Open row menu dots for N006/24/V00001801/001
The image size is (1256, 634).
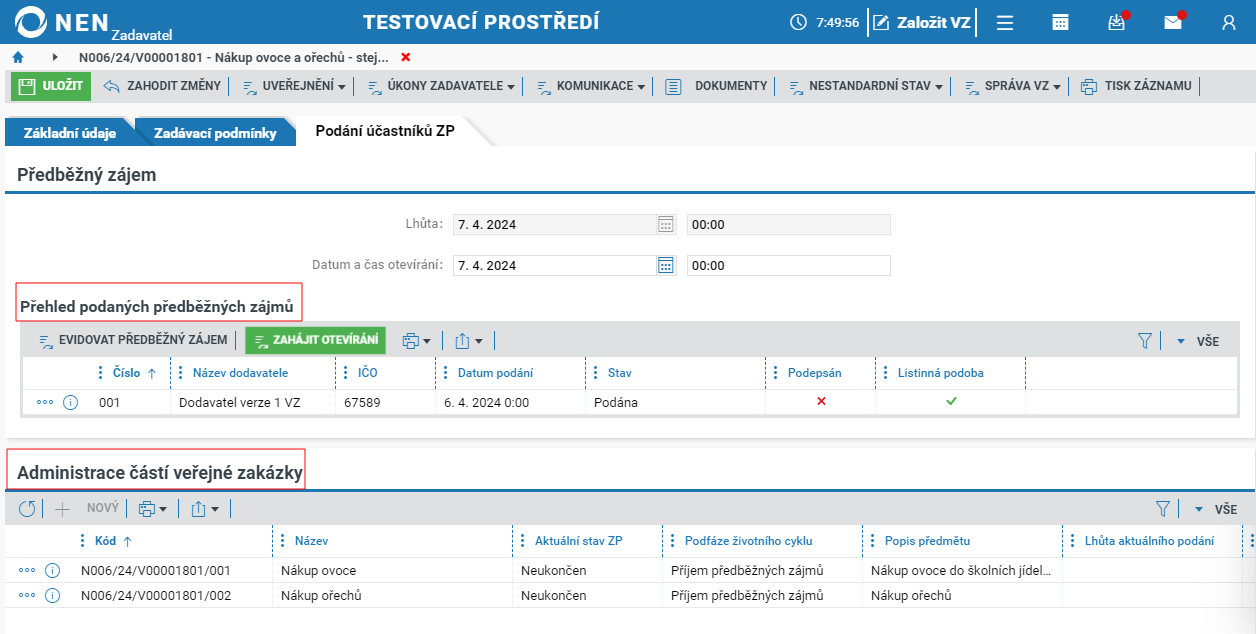27,570
